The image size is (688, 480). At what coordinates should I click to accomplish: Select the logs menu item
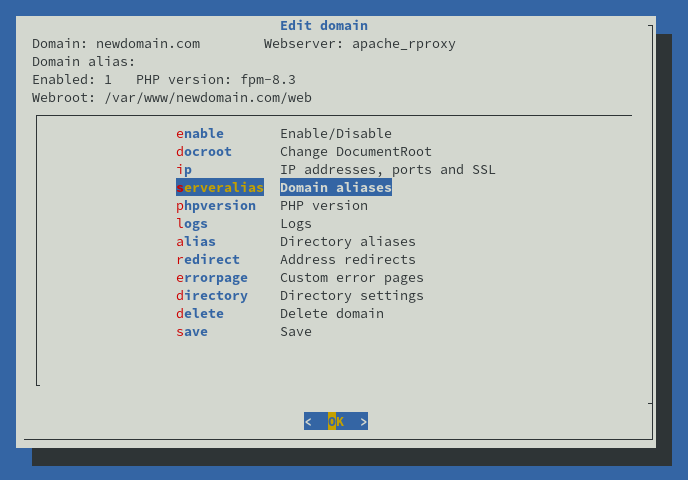click(192, 223)
